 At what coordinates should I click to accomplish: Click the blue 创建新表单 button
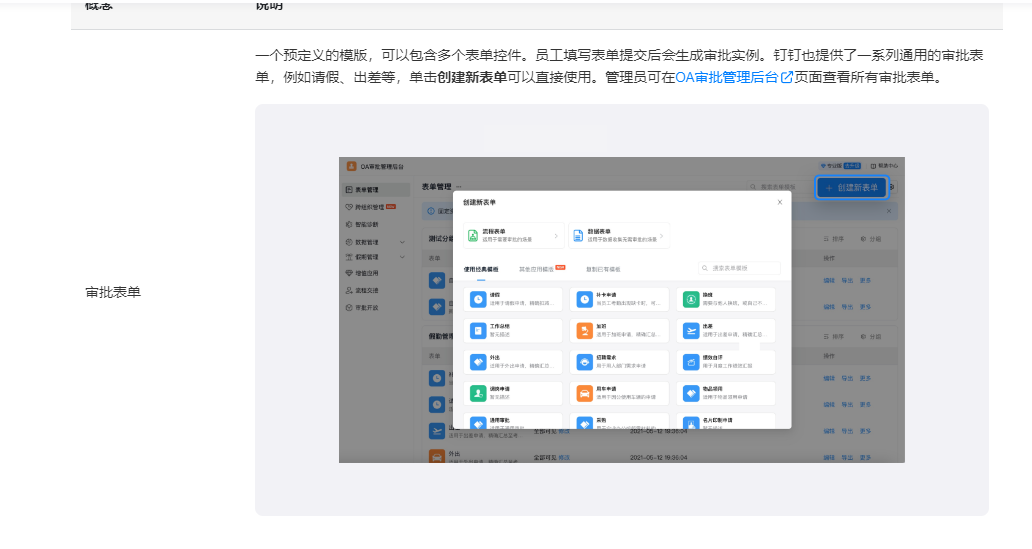coord(852,188)
